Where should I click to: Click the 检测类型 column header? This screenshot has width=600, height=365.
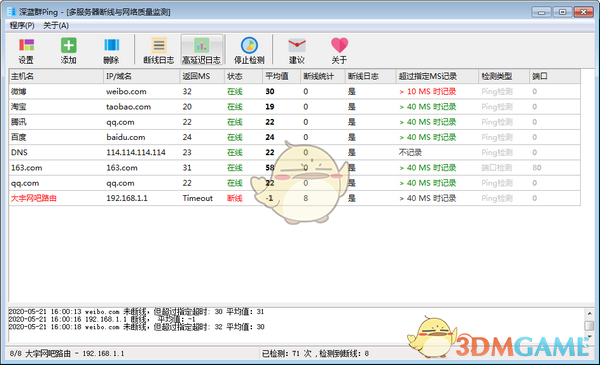tap(504, 76)
